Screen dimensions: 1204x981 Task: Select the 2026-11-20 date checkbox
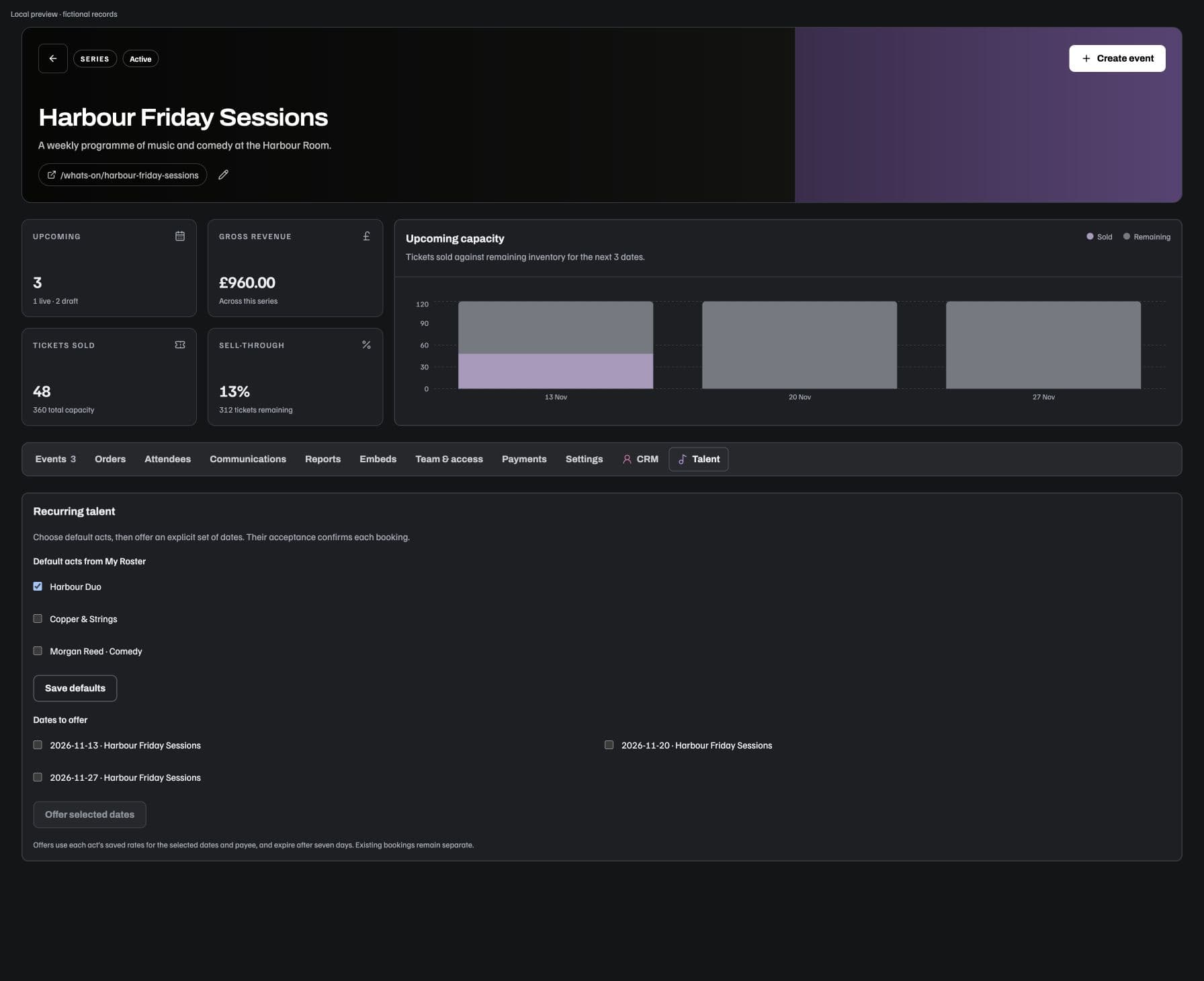[609, 745]
